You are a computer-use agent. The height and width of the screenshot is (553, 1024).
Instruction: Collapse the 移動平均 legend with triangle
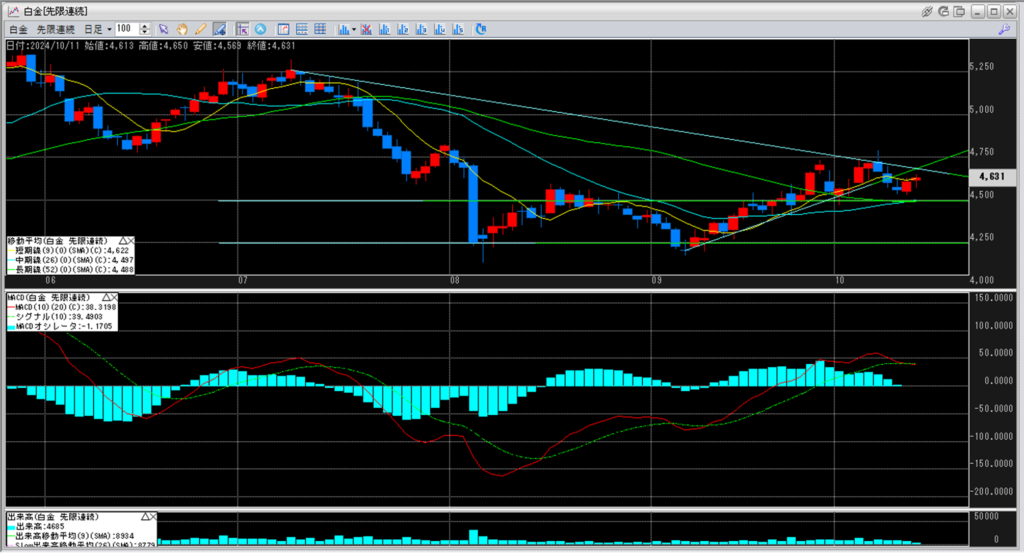pos(122,241)
